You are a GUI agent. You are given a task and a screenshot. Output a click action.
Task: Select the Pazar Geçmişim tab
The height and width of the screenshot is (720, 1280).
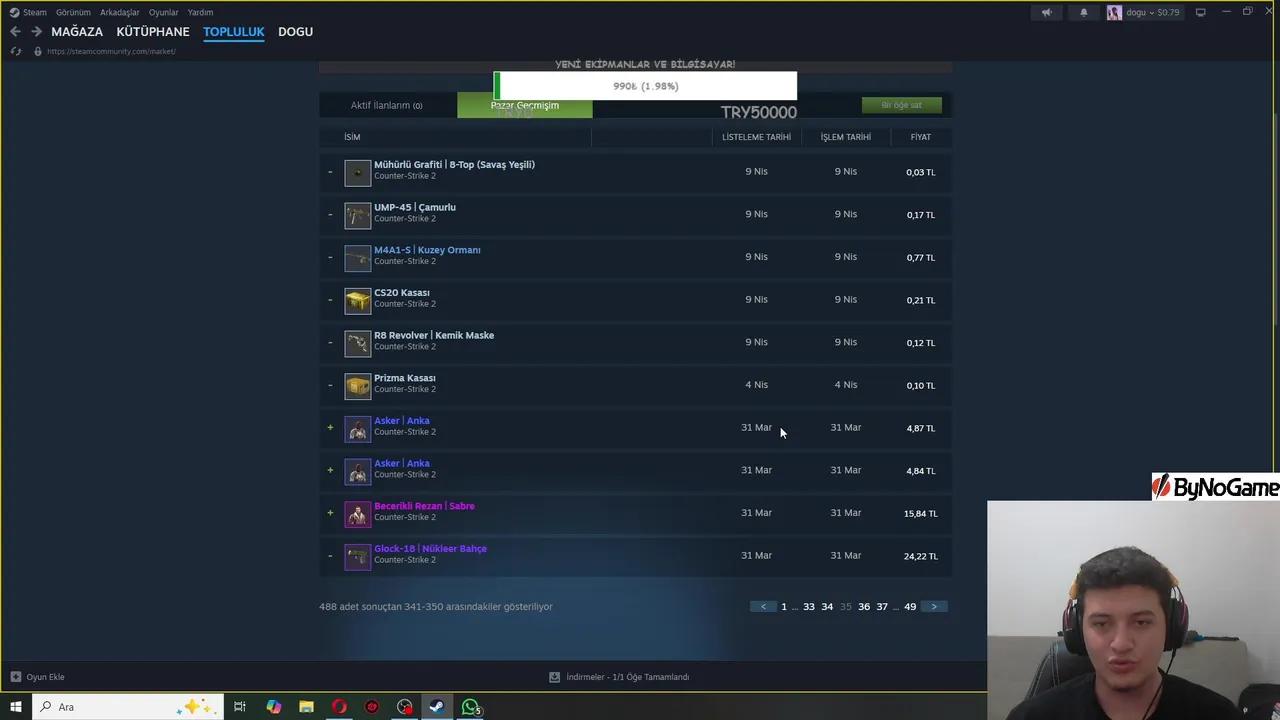524,105
